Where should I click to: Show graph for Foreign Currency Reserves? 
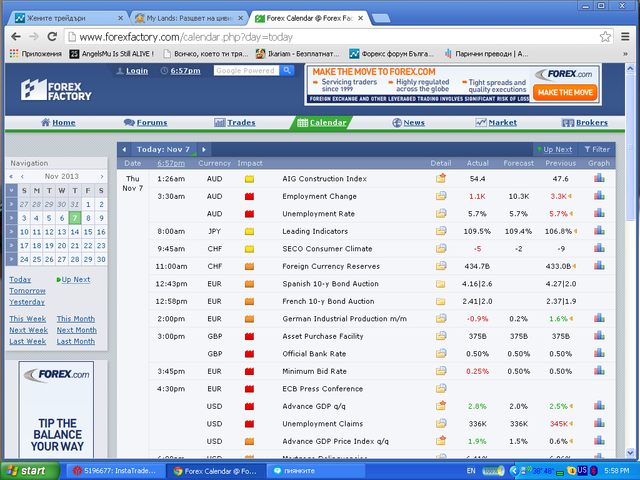click(599, 266)
